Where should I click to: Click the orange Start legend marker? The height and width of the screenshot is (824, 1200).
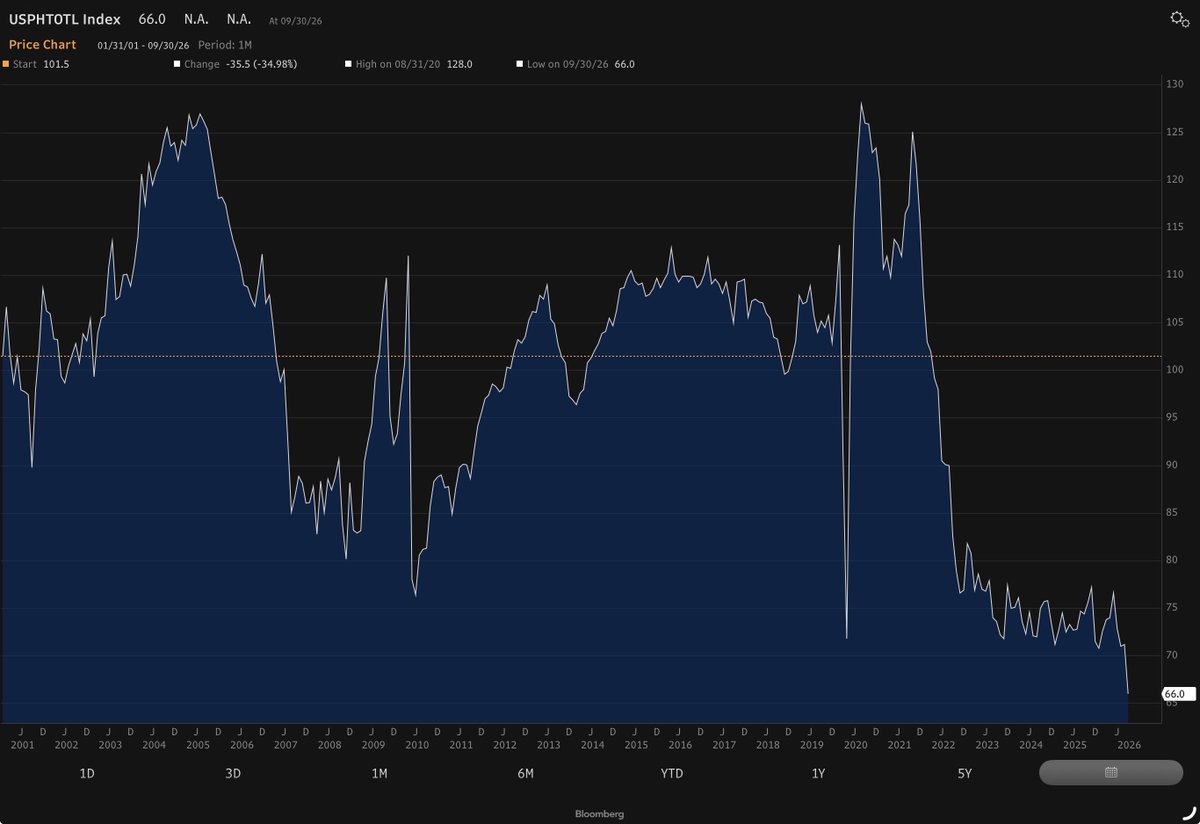pos(5,64)
